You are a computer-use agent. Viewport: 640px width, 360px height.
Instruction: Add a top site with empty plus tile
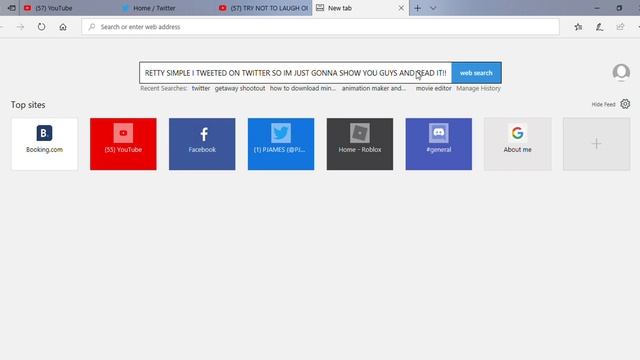[596, 144]
